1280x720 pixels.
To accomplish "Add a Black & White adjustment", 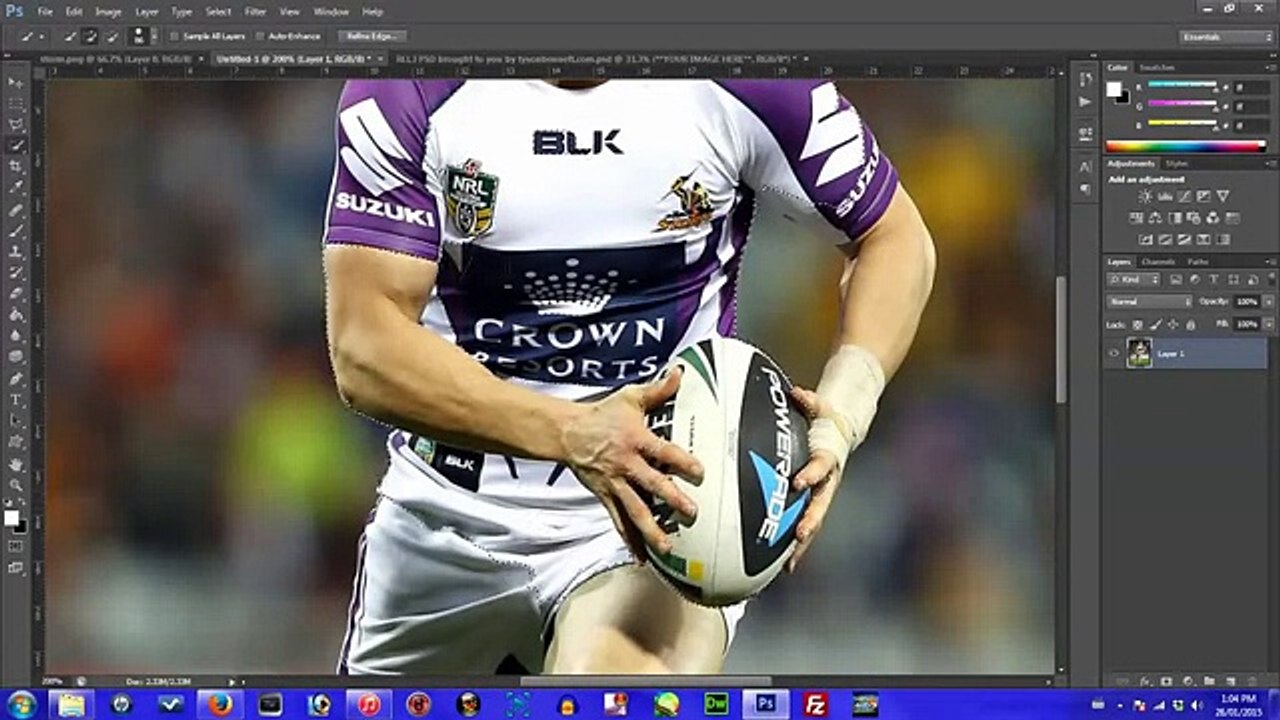I will [1174, 218].
